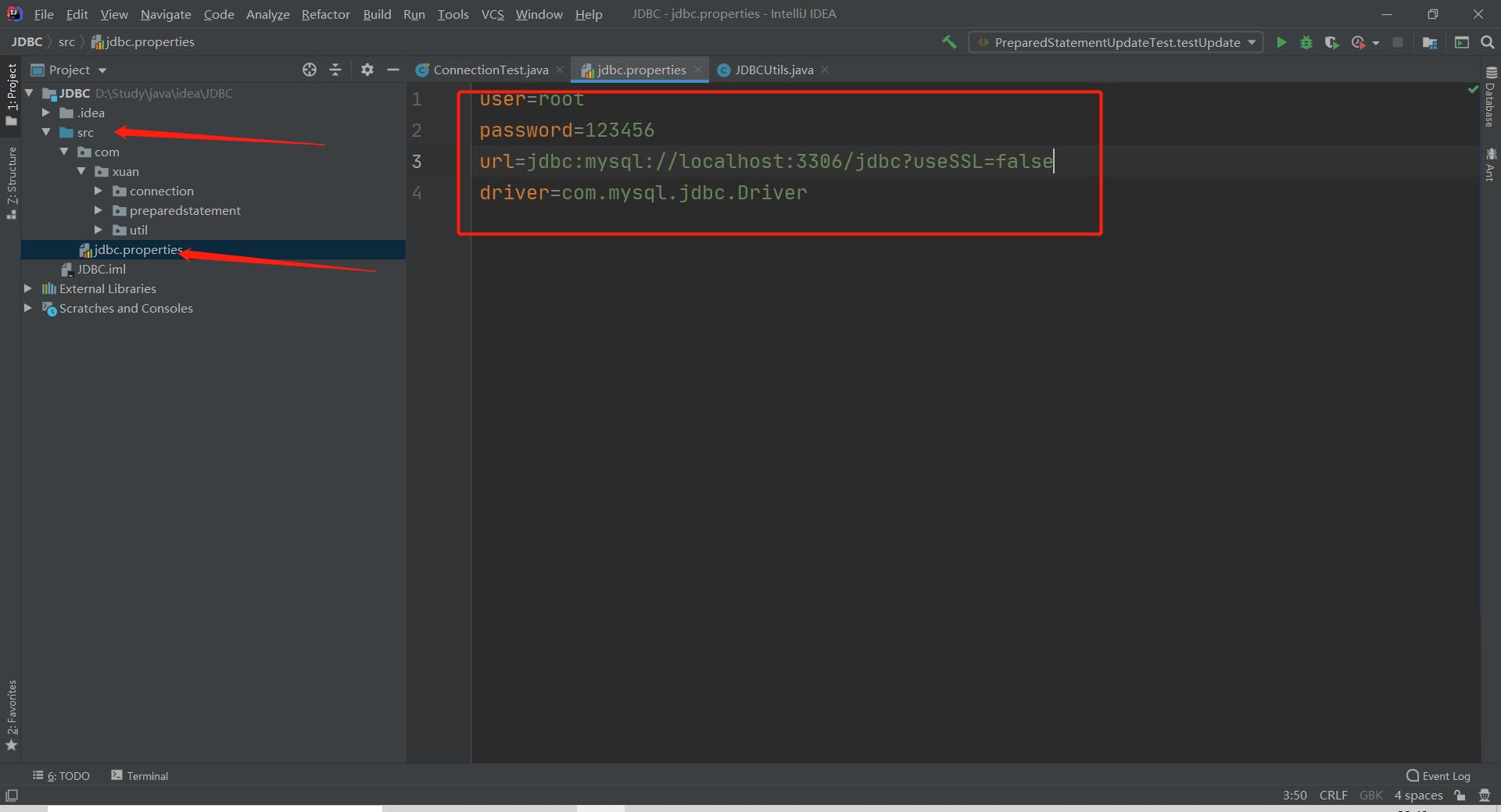Hide the Project tool window
1501x812 pixels.
click(x=393, y=70)
